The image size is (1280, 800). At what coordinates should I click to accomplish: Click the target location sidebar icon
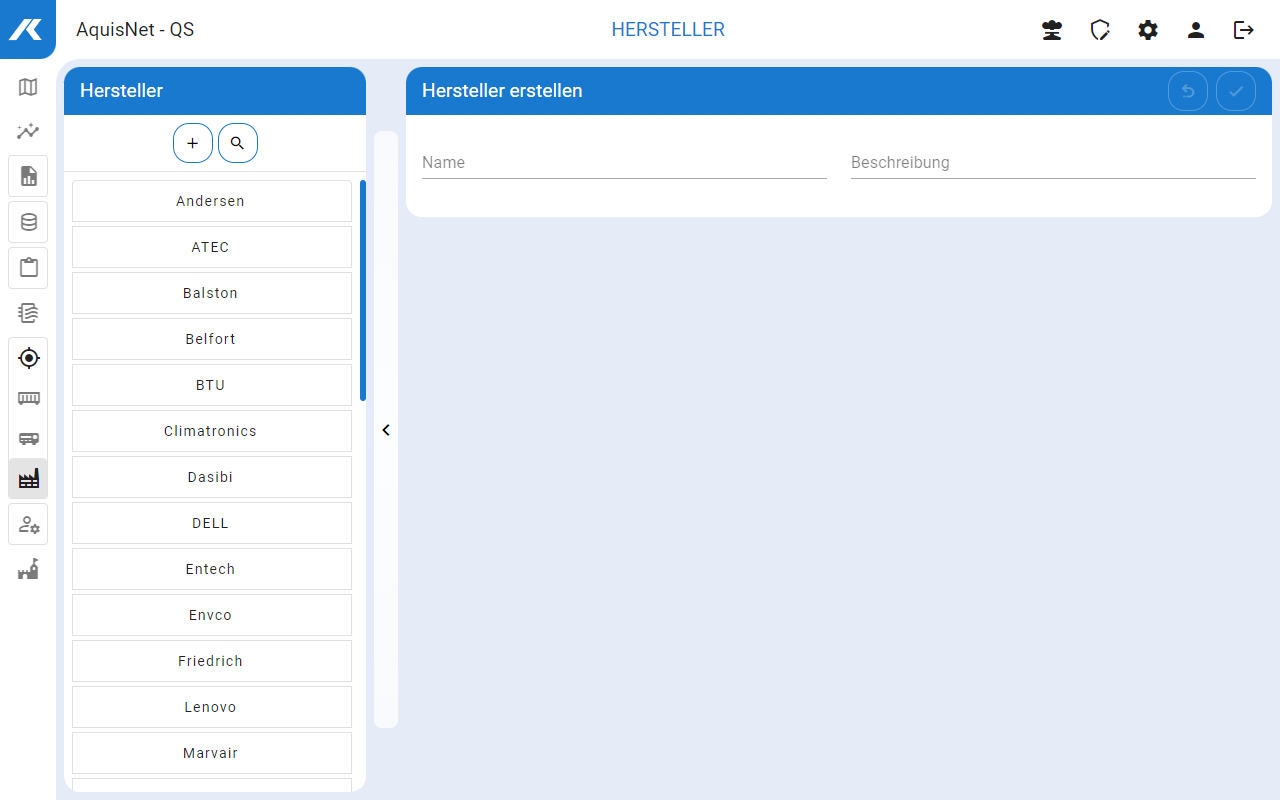28,357
